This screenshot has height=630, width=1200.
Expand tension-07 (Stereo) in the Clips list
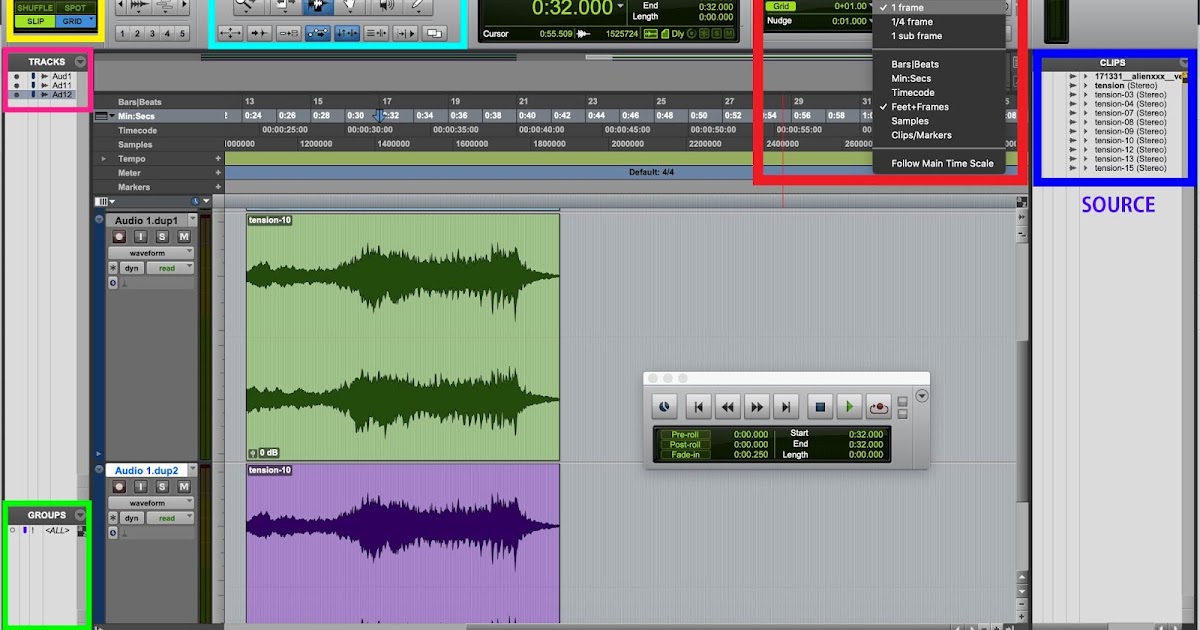[x=1086, y=112]
